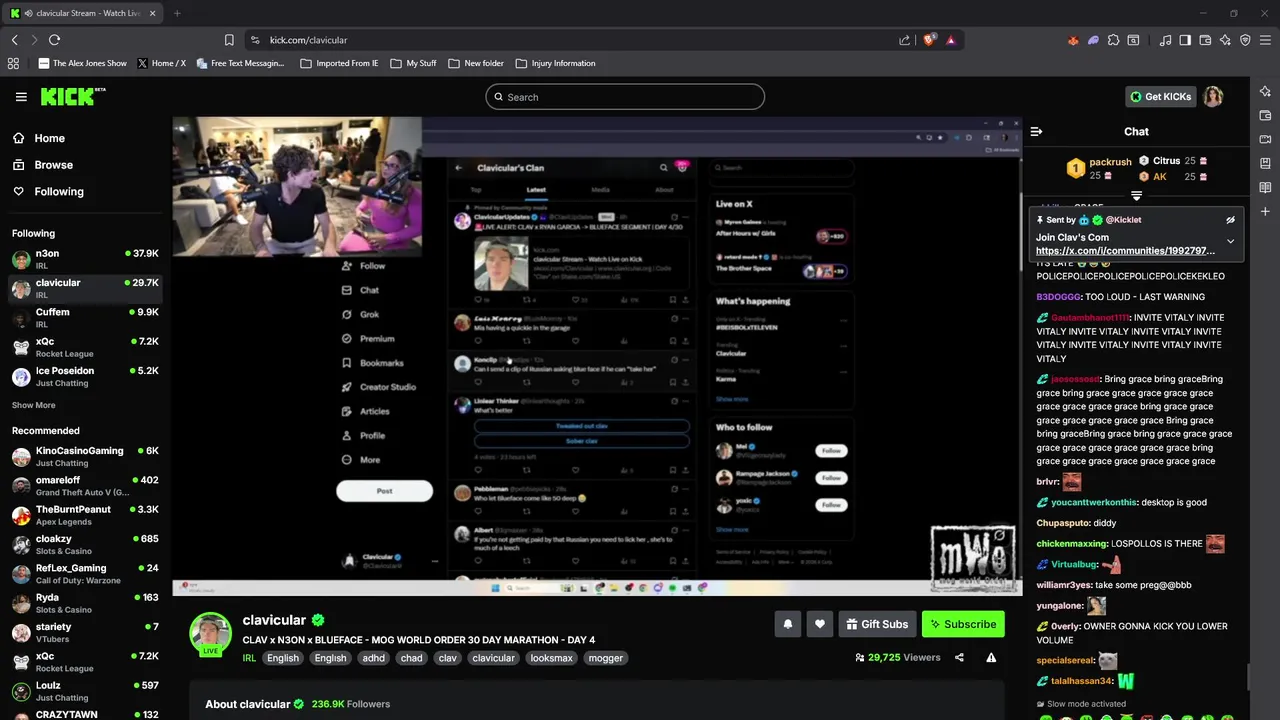This screenshot has width=1280, height=720.
Task: Click the share icon next to viewer count
Action: (x=959, y=657)
